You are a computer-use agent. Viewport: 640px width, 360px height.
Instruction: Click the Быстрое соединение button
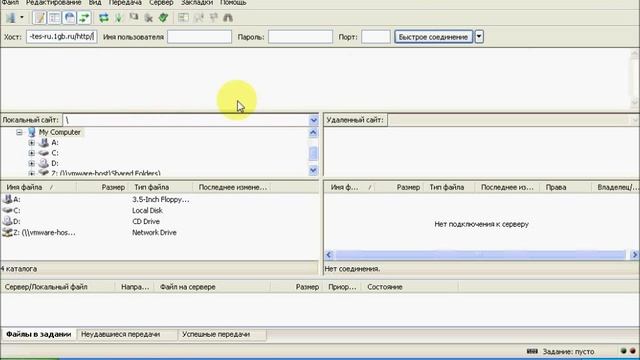click(433, 37)
